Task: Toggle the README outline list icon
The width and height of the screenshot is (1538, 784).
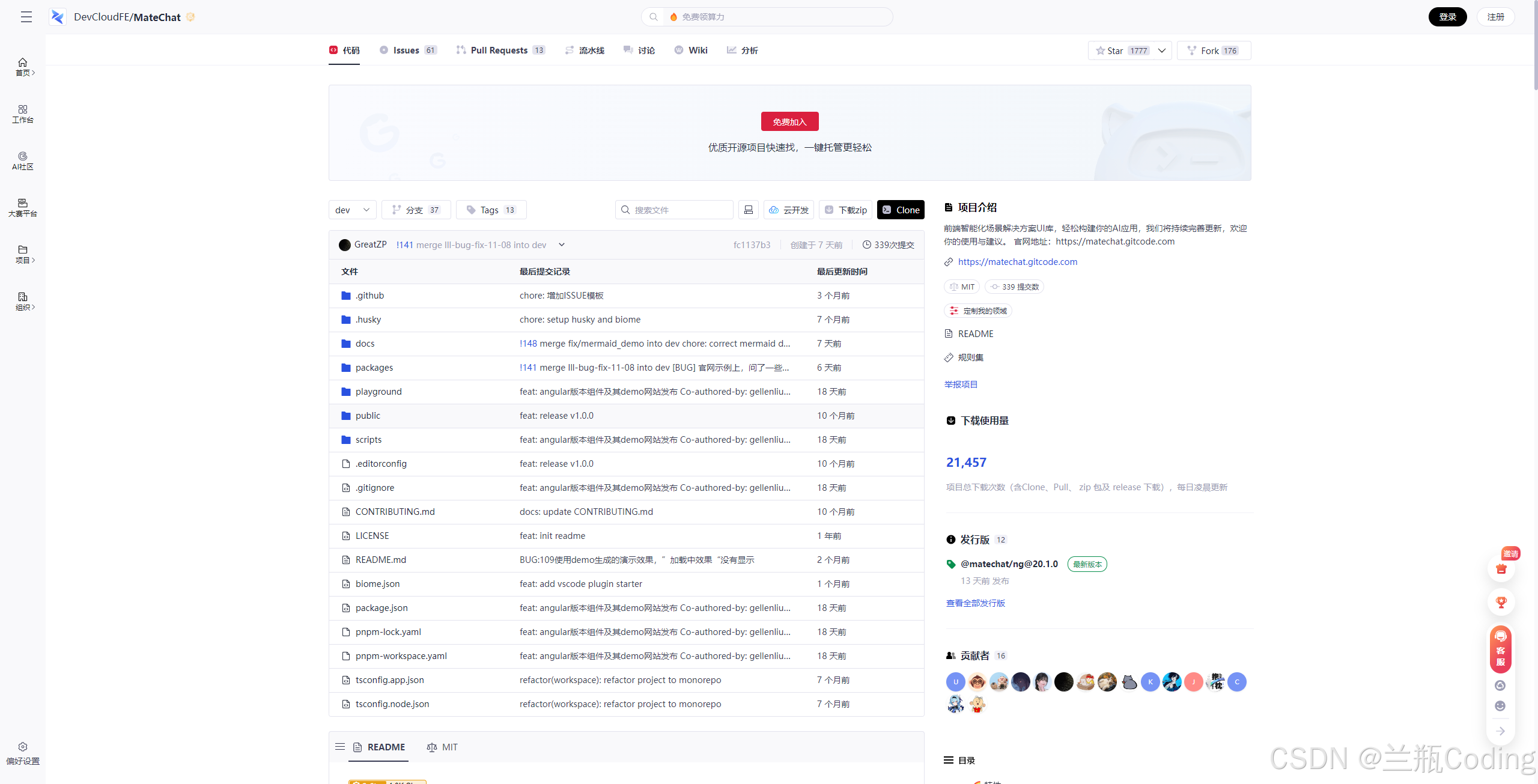Action: click(x=340, y=747)
